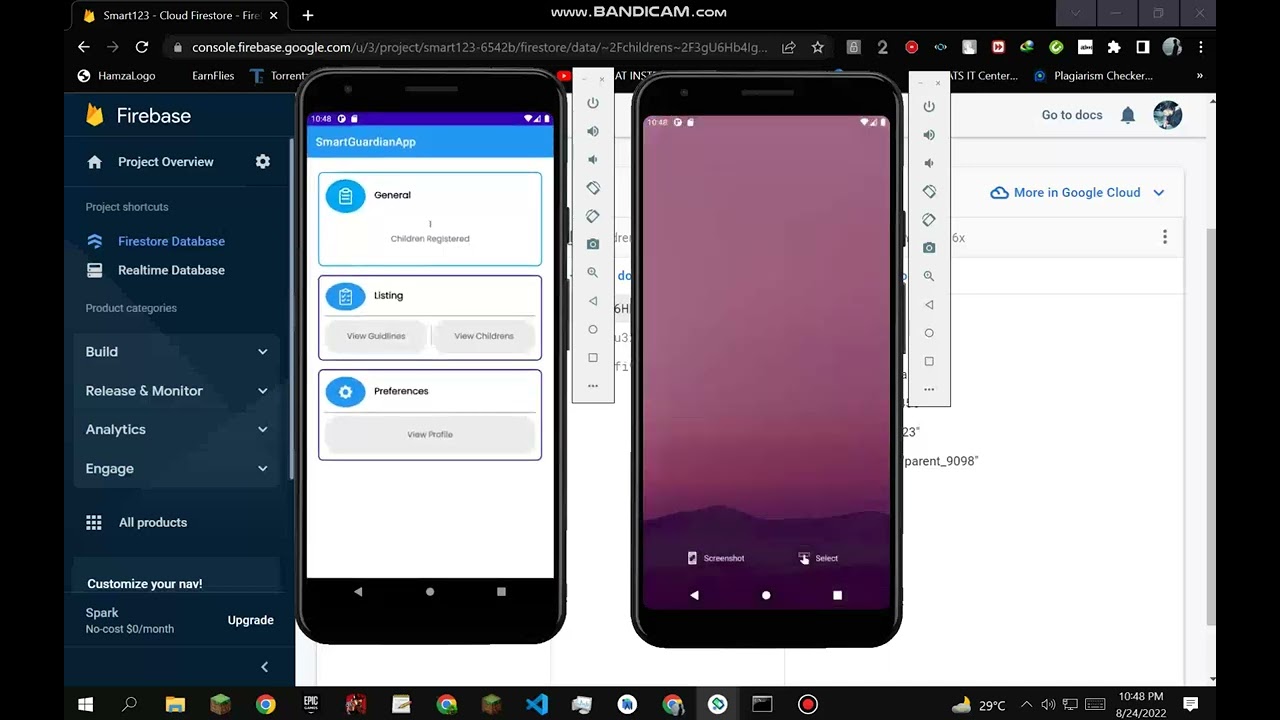Open Firestore Database from project shortcuts
The height and width of the screenshot is (720, 1280).
(171, 241)
